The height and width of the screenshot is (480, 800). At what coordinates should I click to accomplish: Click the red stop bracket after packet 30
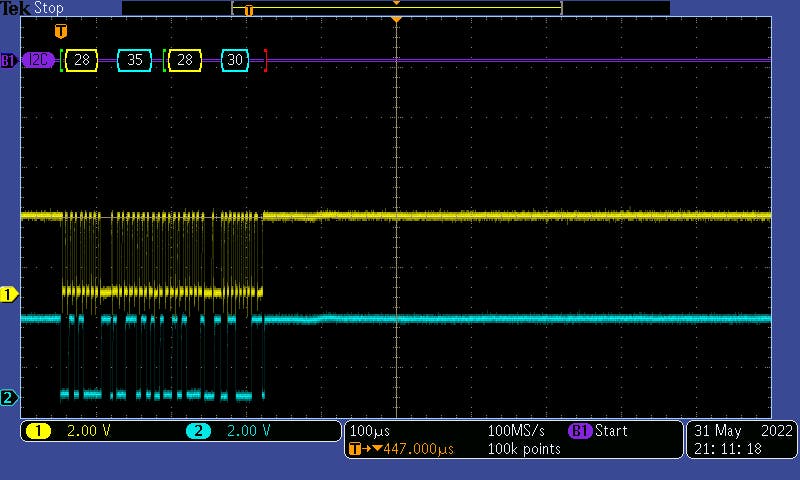pos(265,60)
